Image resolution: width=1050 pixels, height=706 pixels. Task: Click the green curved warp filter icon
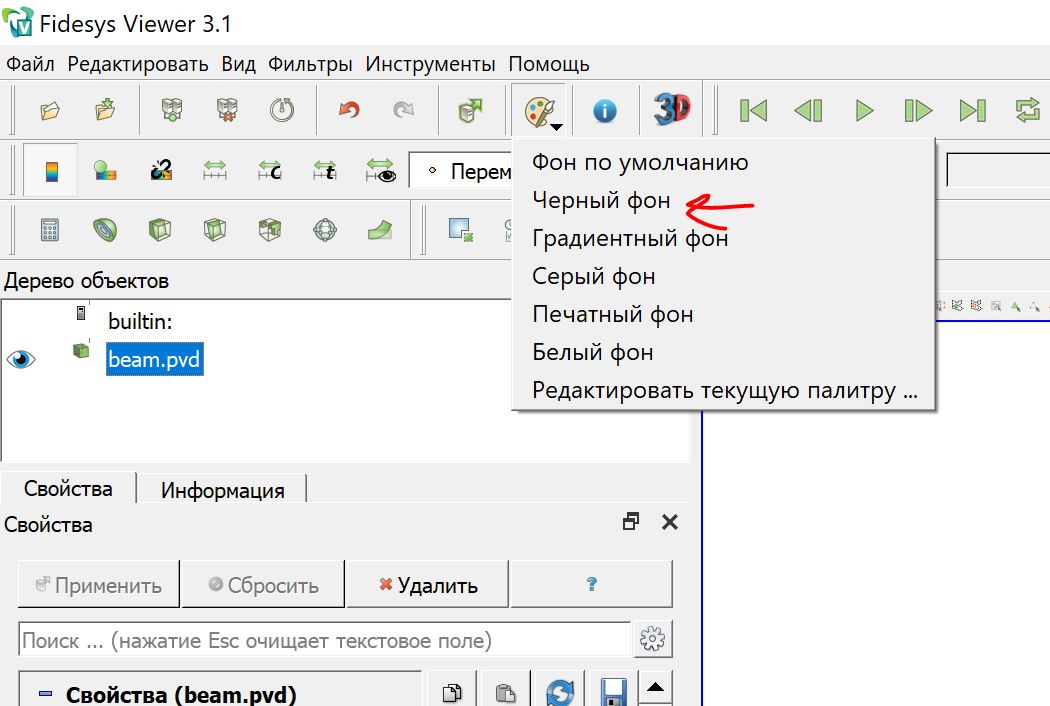click(x=380, y=230)
